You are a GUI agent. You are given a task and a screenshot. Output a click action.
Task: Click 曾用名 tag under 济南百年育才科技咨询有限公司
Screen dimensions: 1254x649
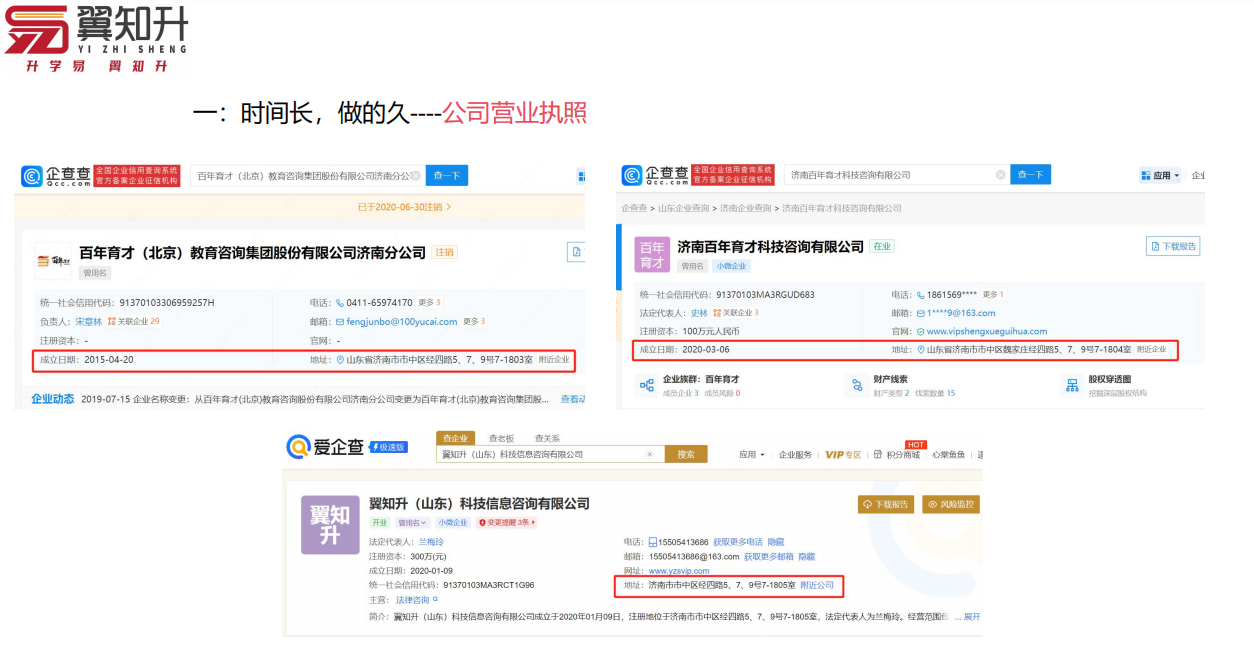(x=693, y=266)
